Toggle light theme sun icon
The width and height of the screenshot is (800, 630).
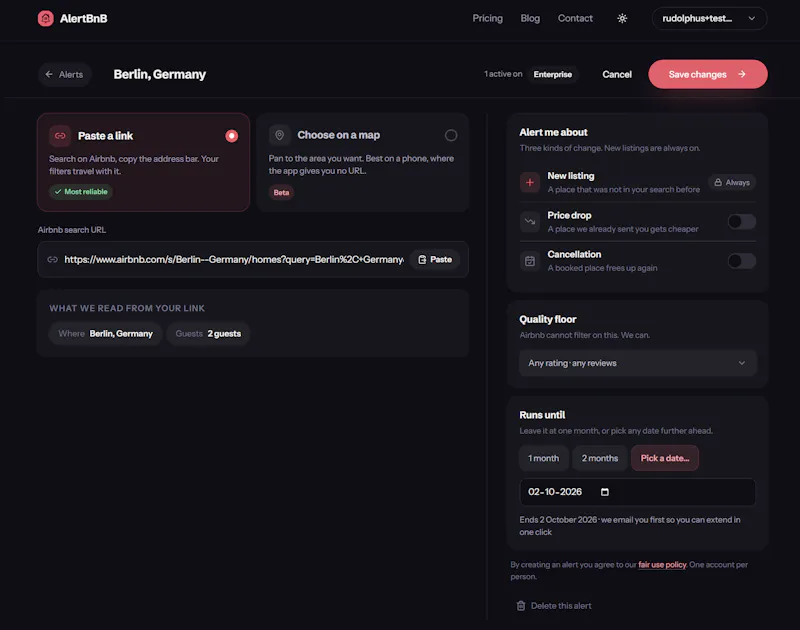click(622, 18)
